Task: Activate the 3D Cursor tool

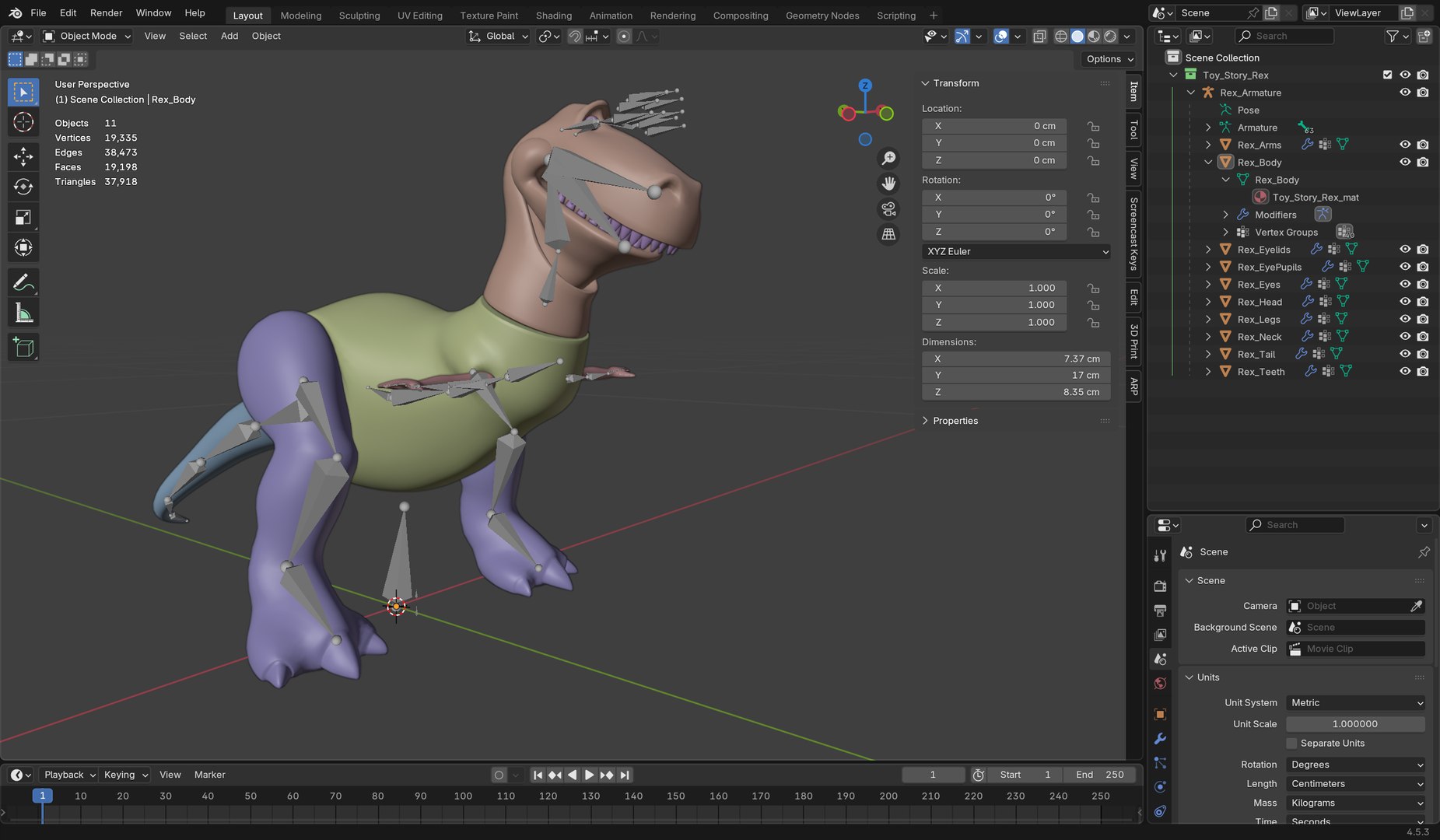Action: coord(23,122)
